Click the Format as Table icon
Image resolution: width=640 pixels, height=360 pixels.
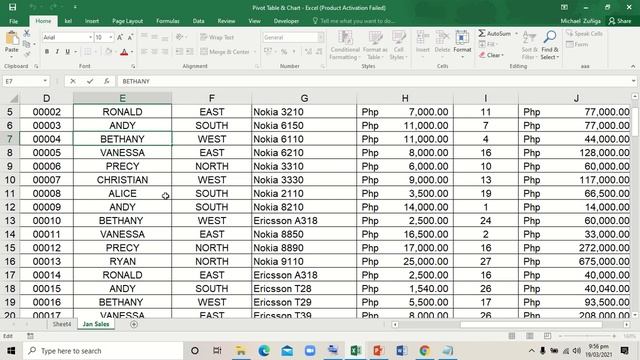tap(375, 38)
